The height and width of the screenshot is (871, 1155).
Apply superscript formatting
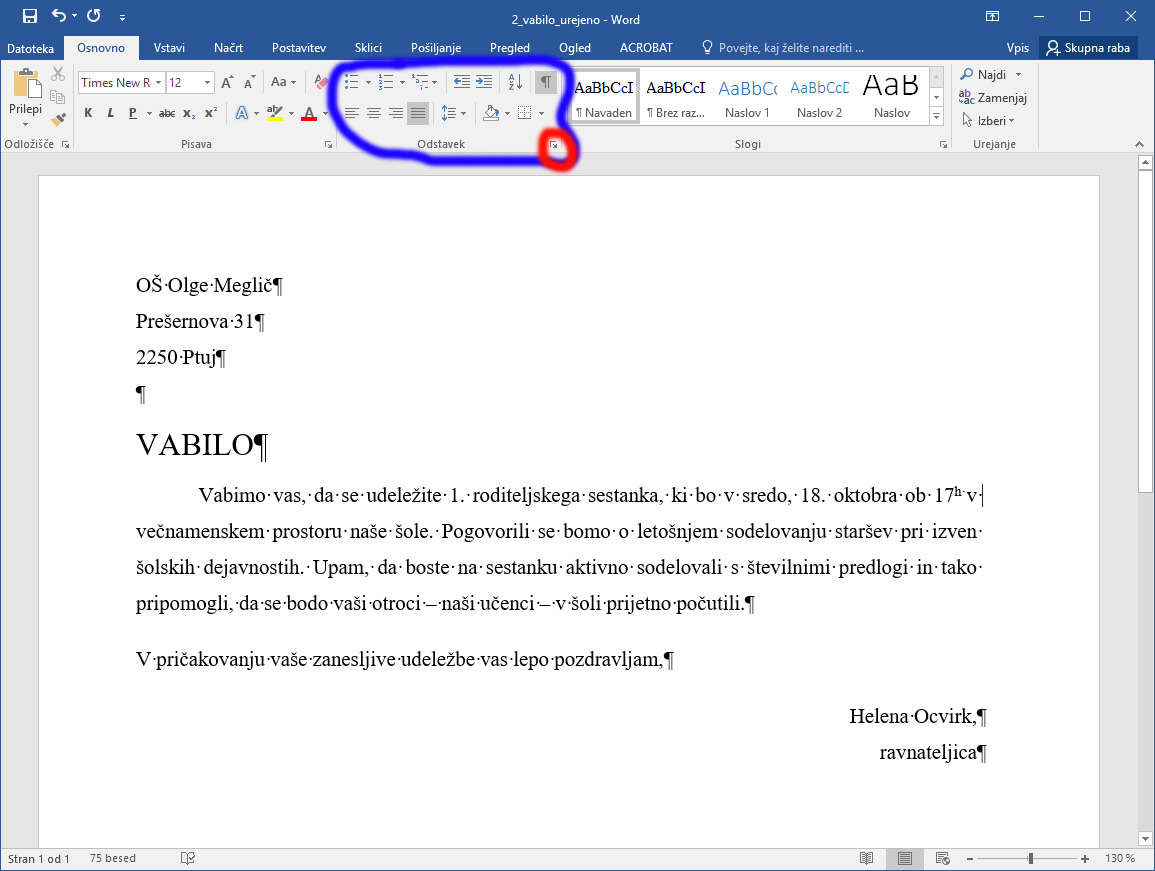click(211, 113)
